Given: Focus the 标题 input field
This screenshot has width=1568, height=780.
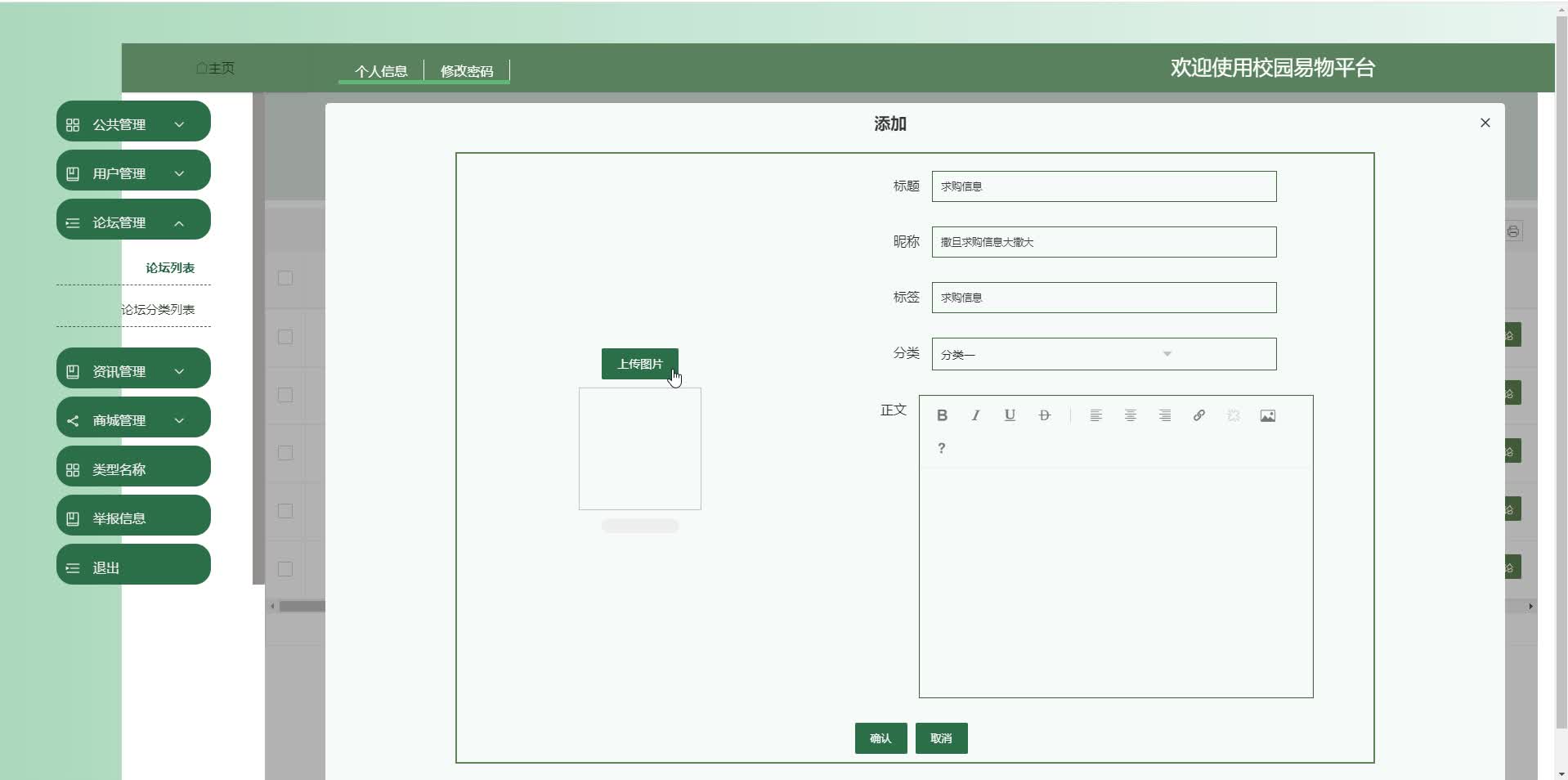Looking at the screenshot, I should pos(1104,186).
